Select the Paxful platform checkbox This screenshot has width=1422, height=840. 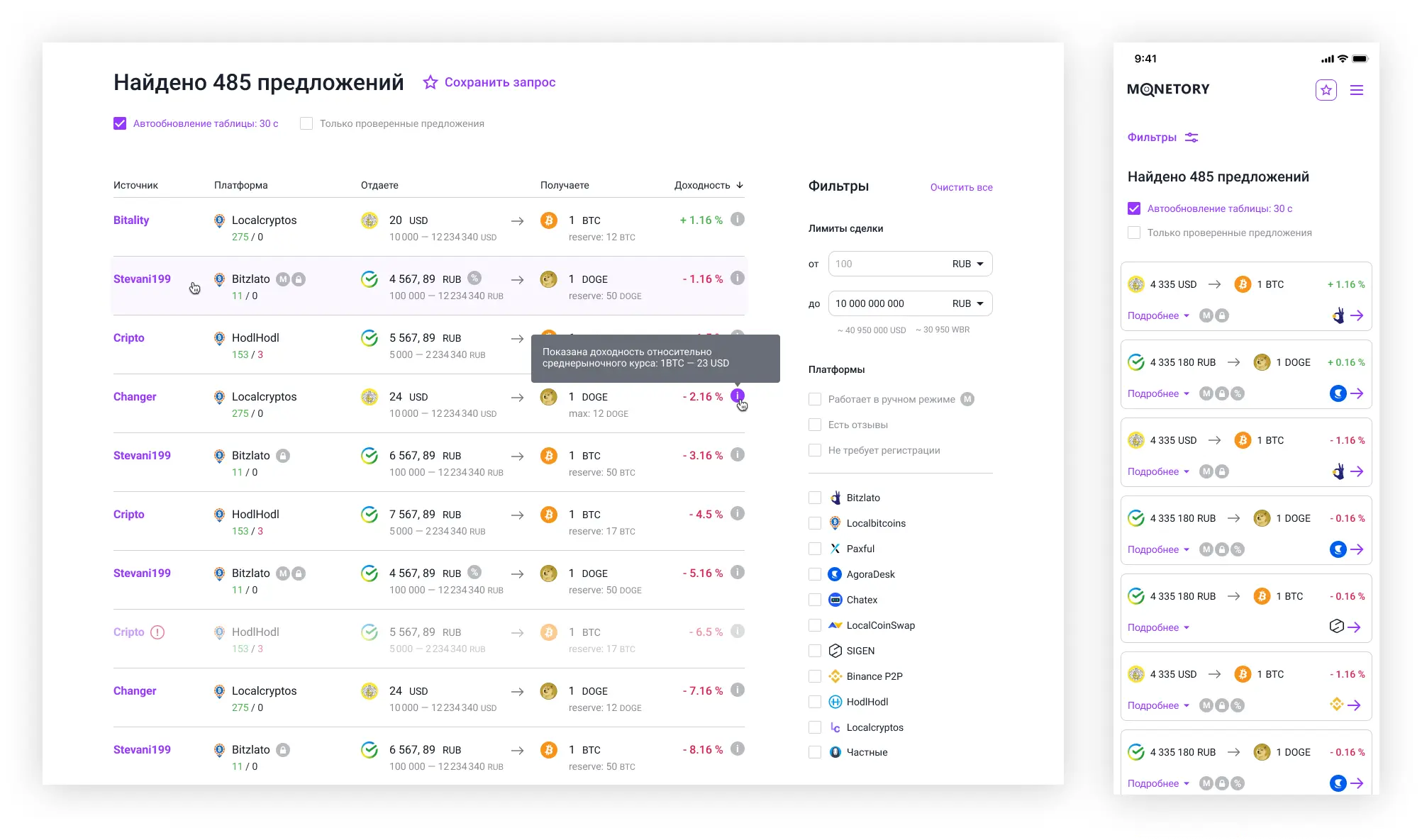(x=815, y=549)
